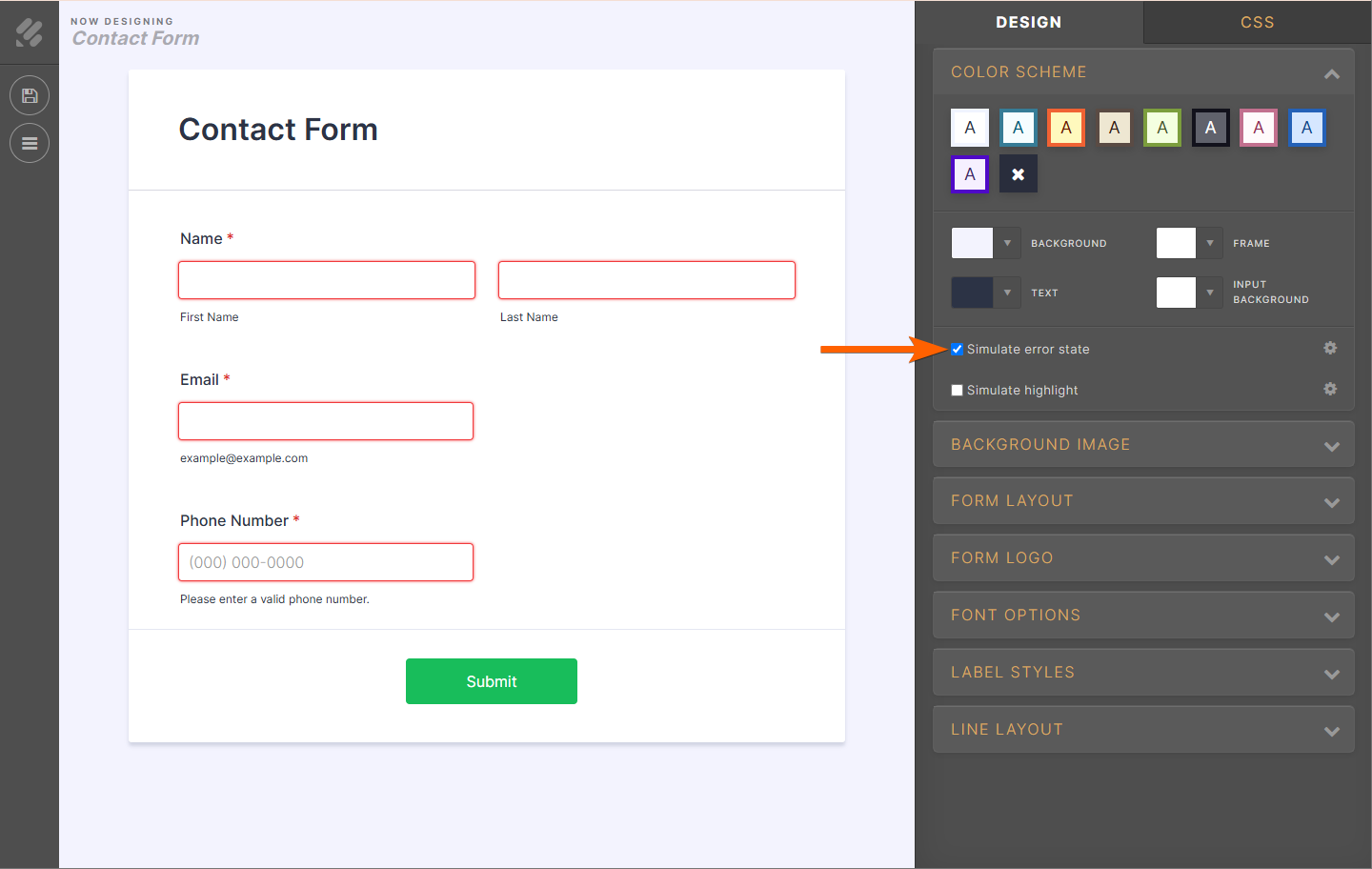Select the Design tab
Screen dimensions: 1372x869
(x=1028, y=22)
